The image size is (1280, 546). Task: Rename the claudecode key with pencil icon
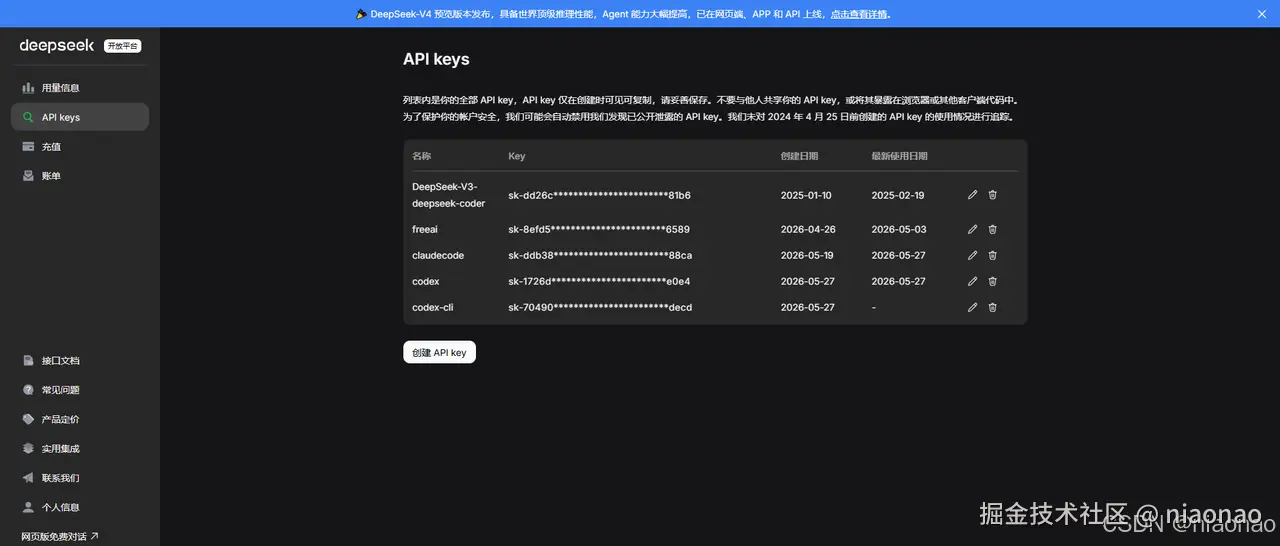[972, 255]
